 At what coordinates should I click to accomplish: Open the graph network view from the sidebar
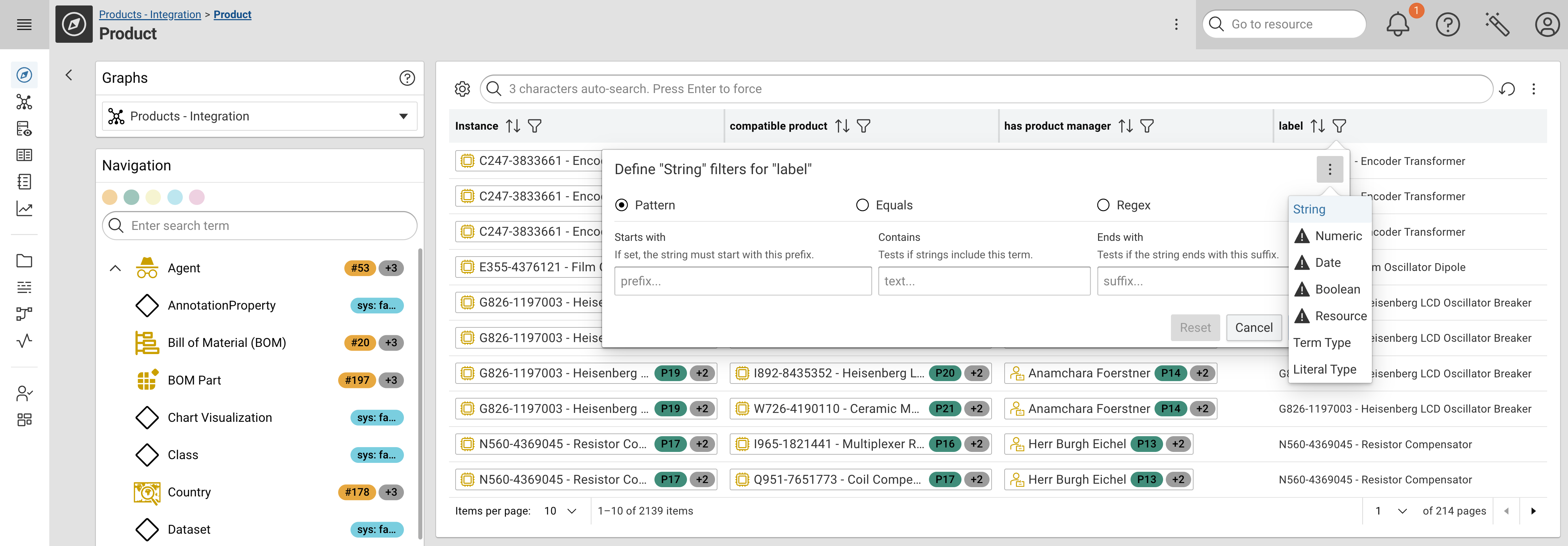(x=24, y=102)
